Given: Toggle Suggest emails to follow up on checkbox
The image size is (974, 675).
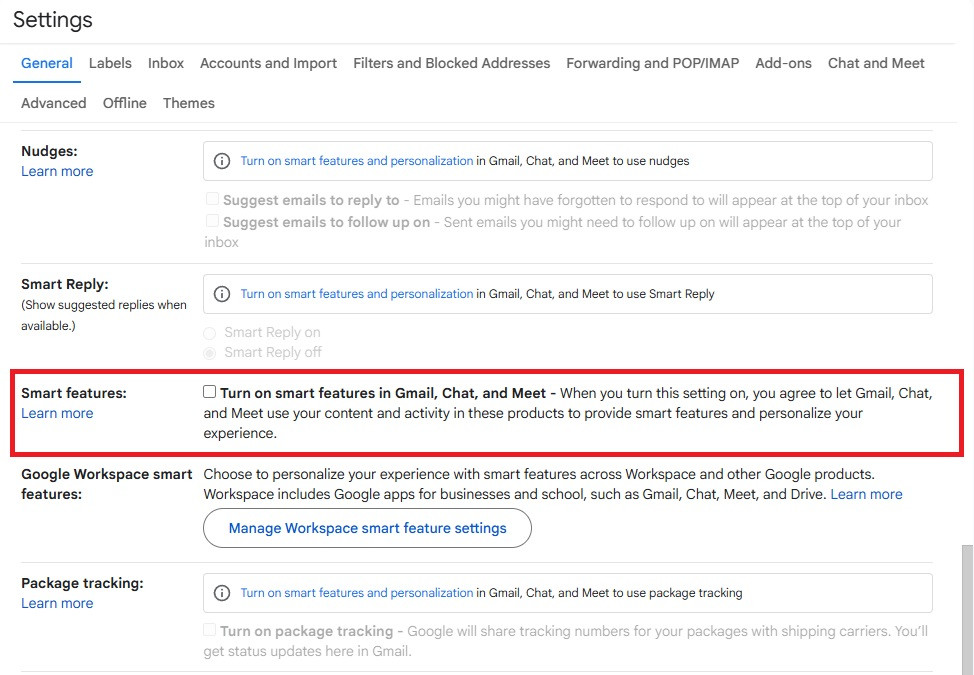Looking at the screenshot, I should pyautogui.click(x=212, y=220).
